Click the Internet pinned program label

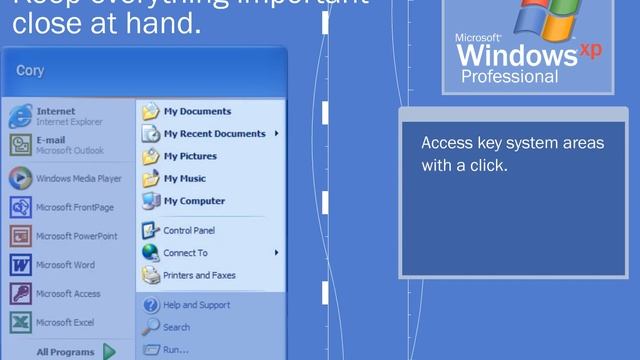click(56, 111)
